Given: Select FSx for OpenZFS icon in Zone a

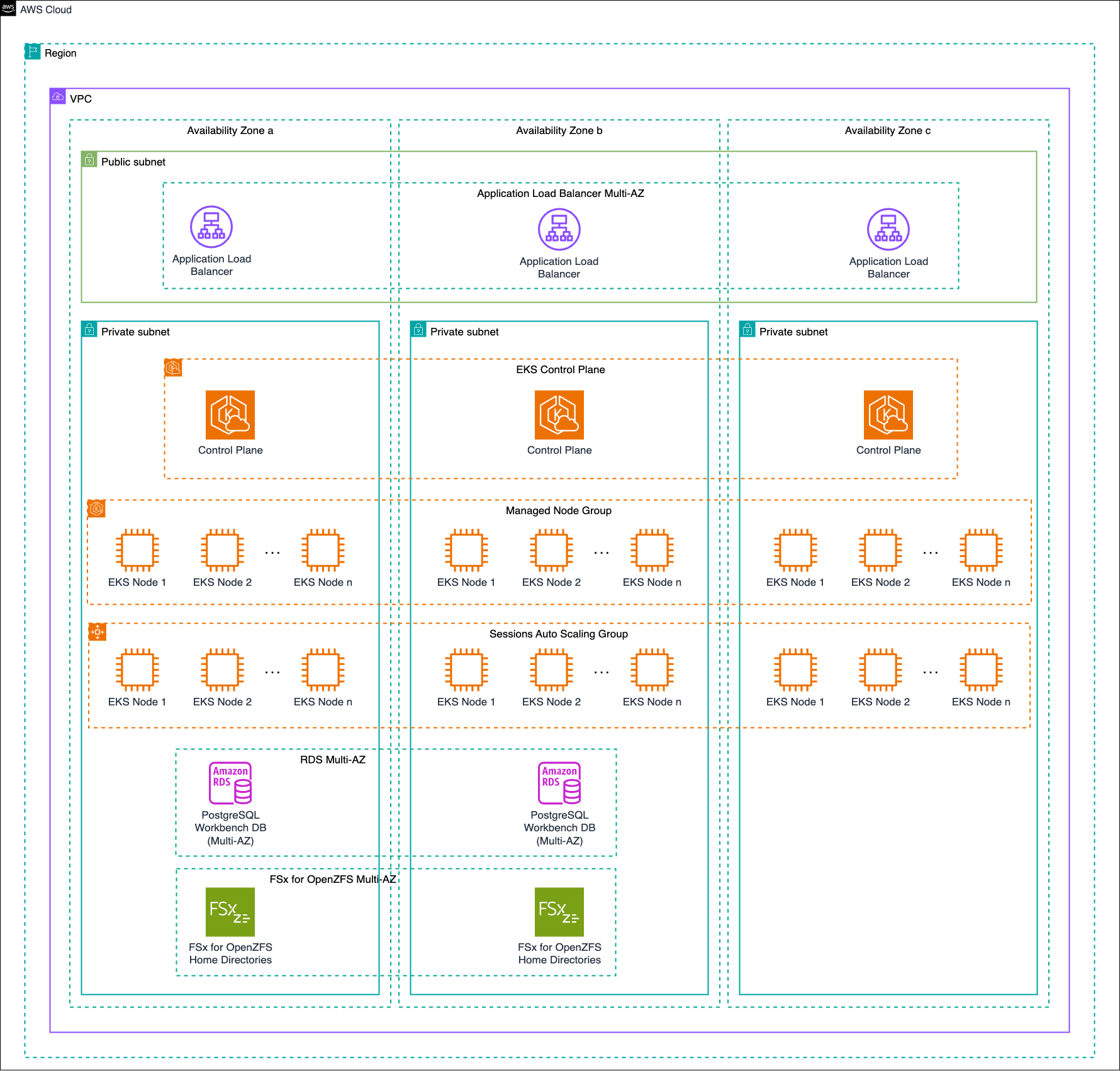Looking at the screenshot, I should [x=230, y=912].
